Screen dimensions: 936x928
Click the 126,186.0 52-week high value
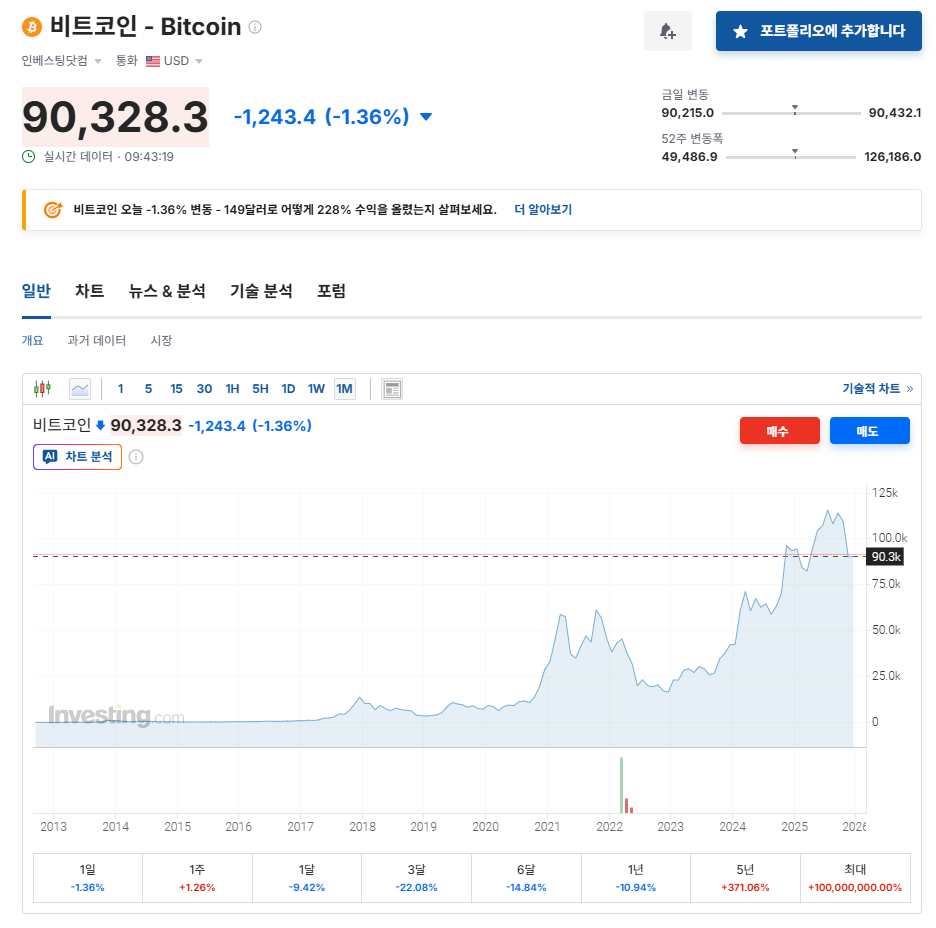tap(892, 156)
